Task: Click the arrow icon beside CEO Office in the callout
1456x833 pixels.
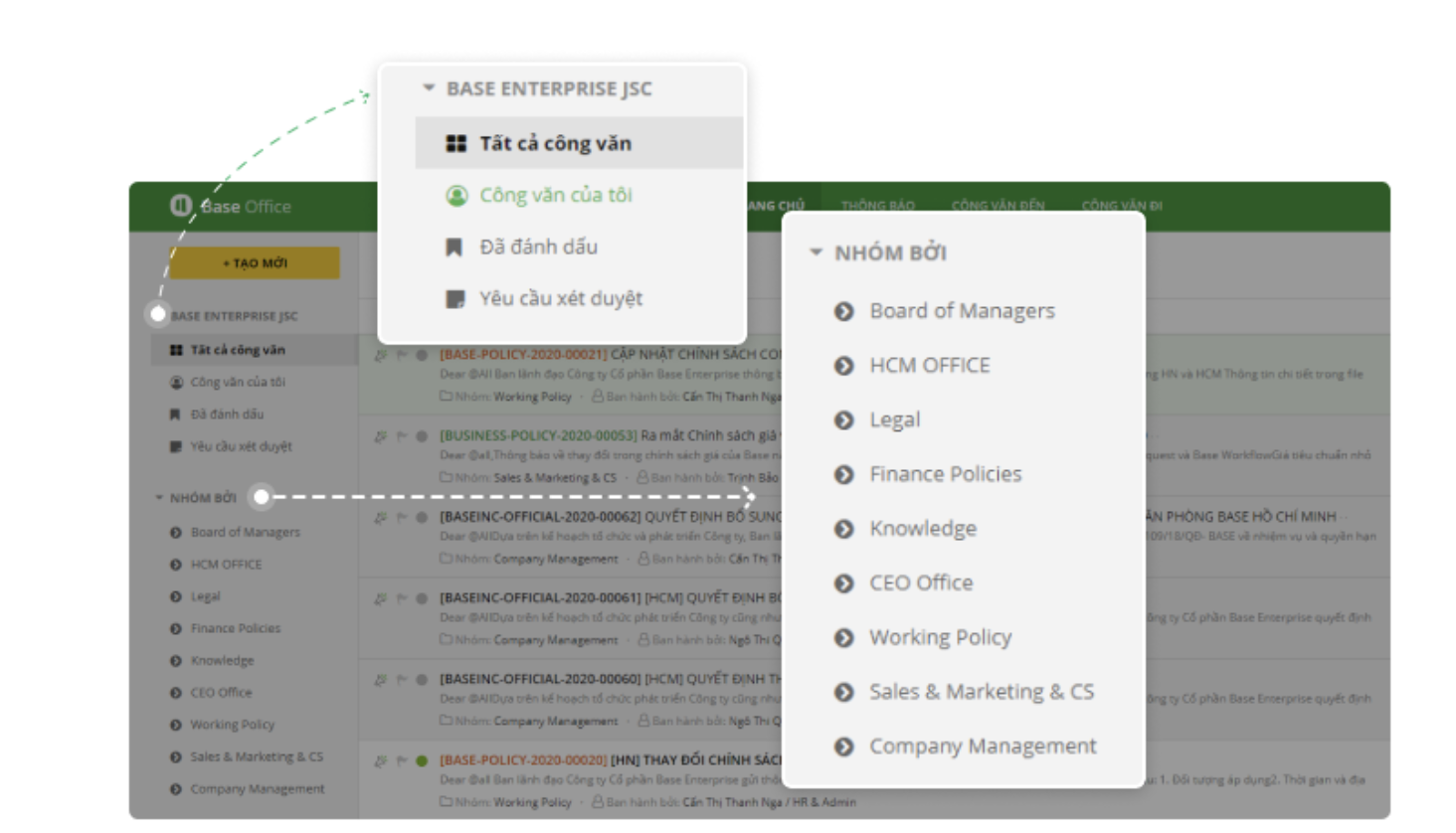Action: tap(844, 583)
